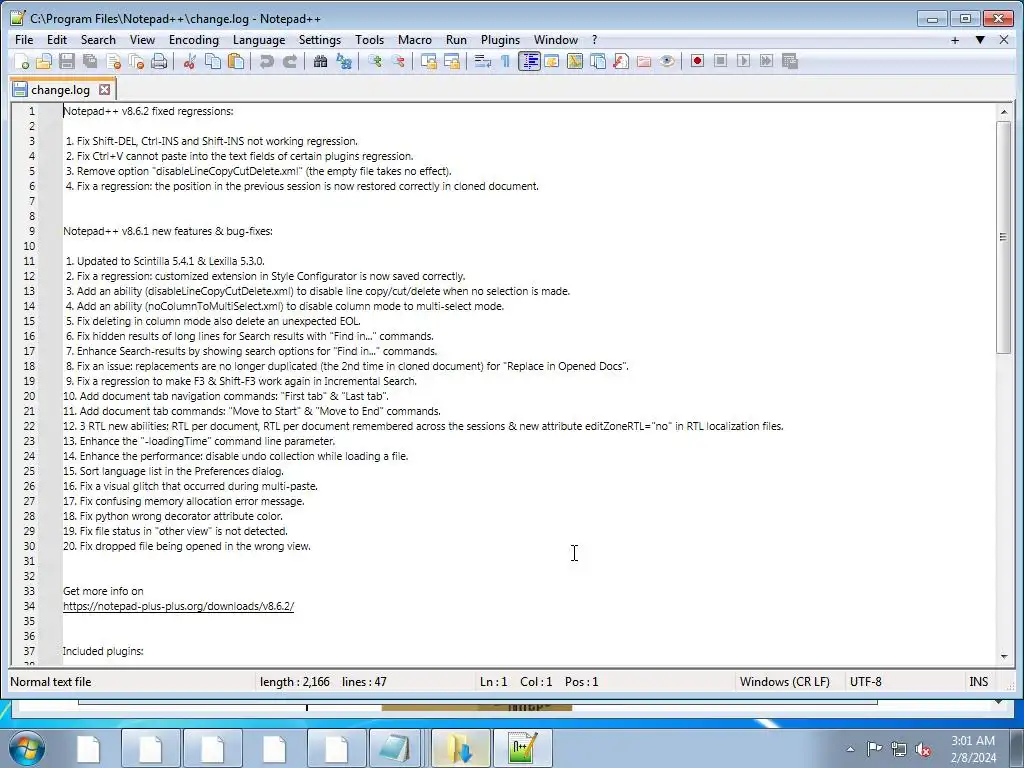Open the View menu
The width and height of the screenshot is (1024, 768).
[142, 40]
